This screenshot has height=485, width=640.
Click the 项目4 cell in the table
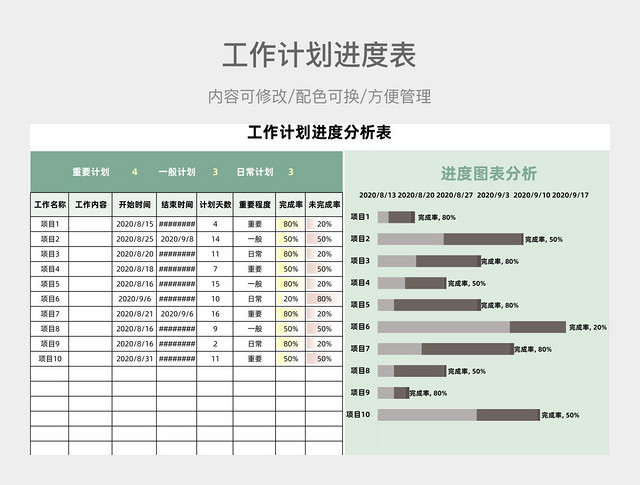50,269
